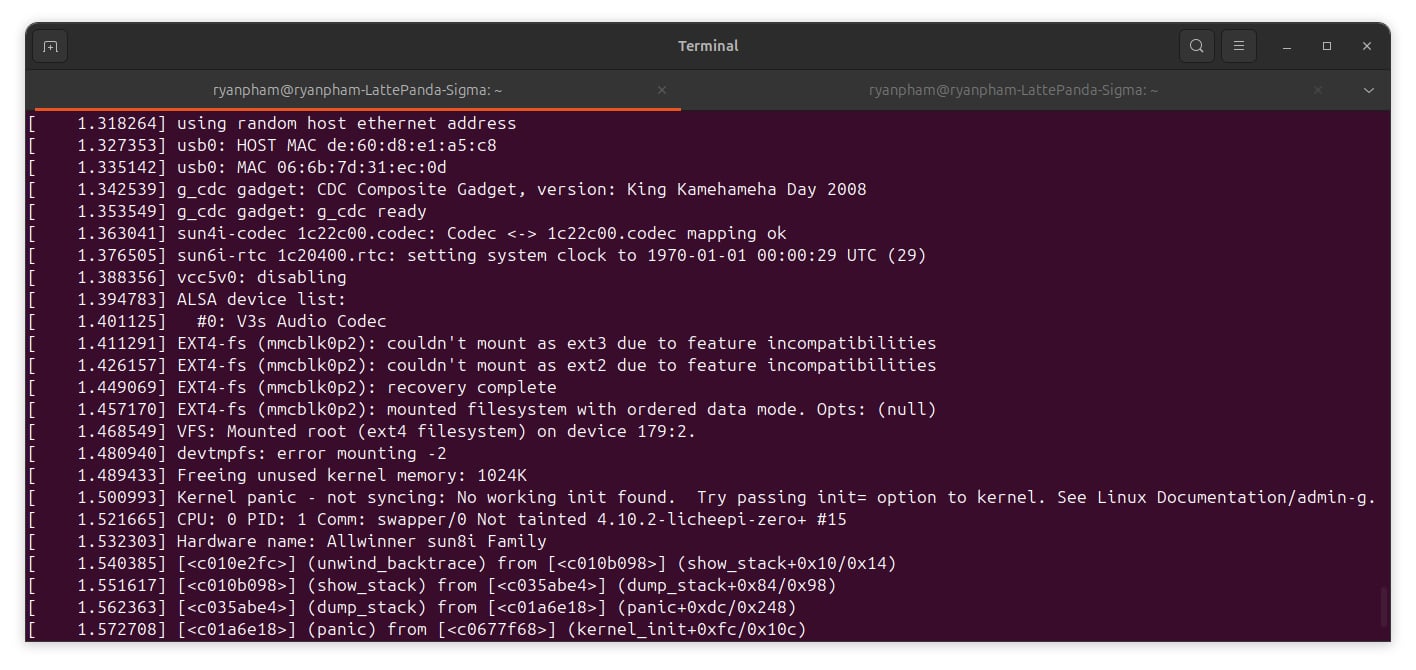This screenshot has height=670, width=1416.
Task: Click the search icon in the header bar
Action: click(1196, 46)
